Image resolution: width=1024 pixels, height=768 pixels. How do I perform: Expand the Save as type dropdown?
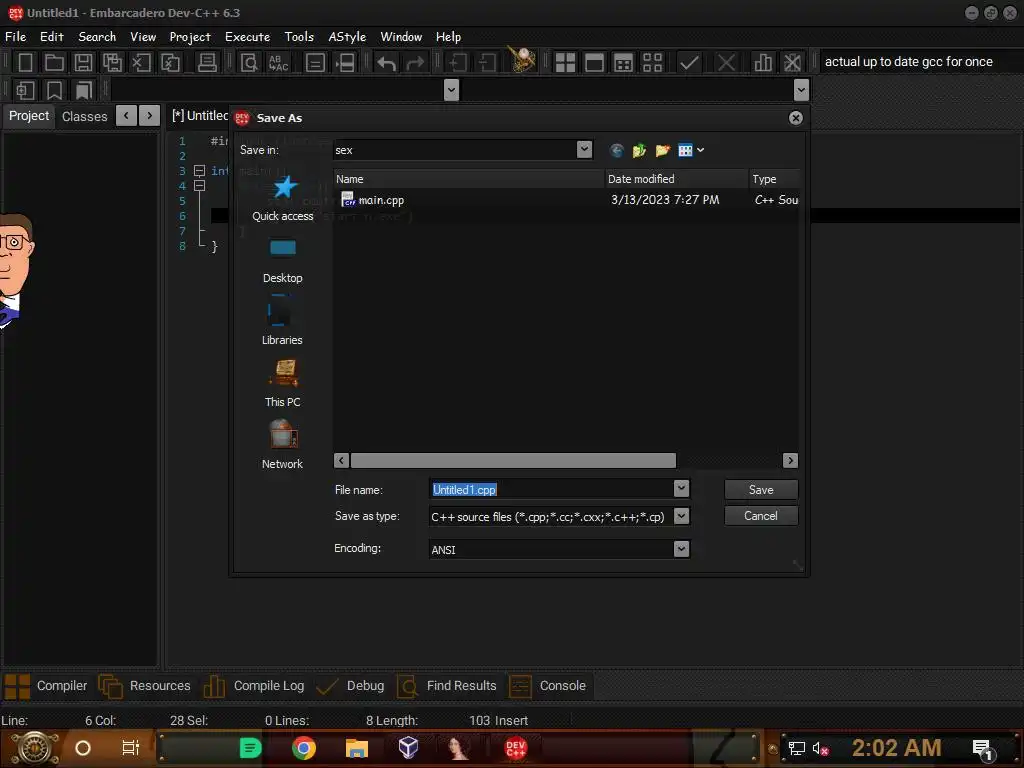(681, 516)
